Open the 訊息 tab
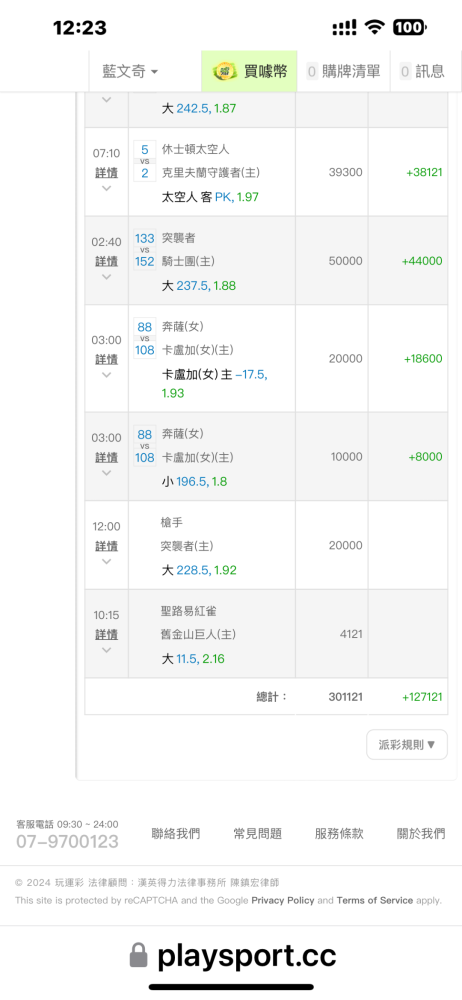 pos(422,71)
